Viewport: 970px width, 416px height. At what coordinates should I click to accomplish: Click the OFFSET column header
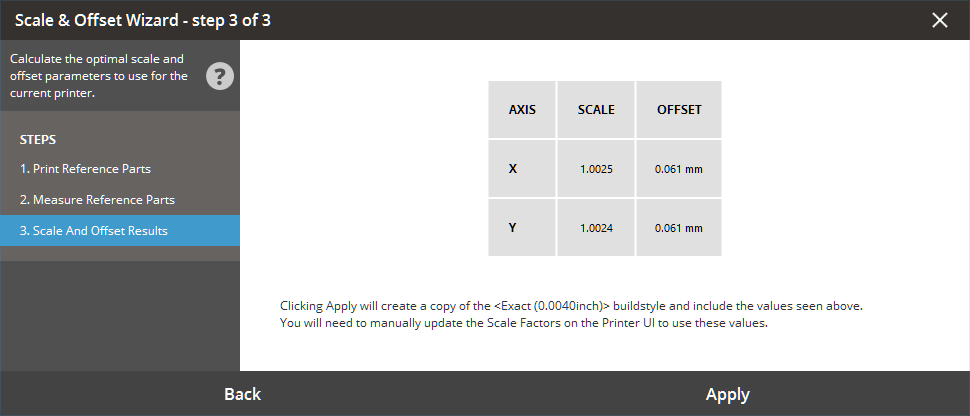(x=679, y=110)
